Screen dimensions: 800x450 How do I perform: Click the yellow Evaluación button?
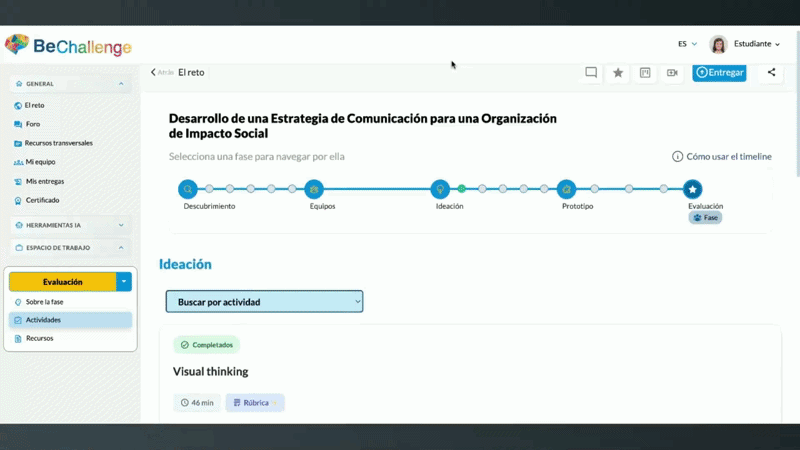(x=62, y=282)
